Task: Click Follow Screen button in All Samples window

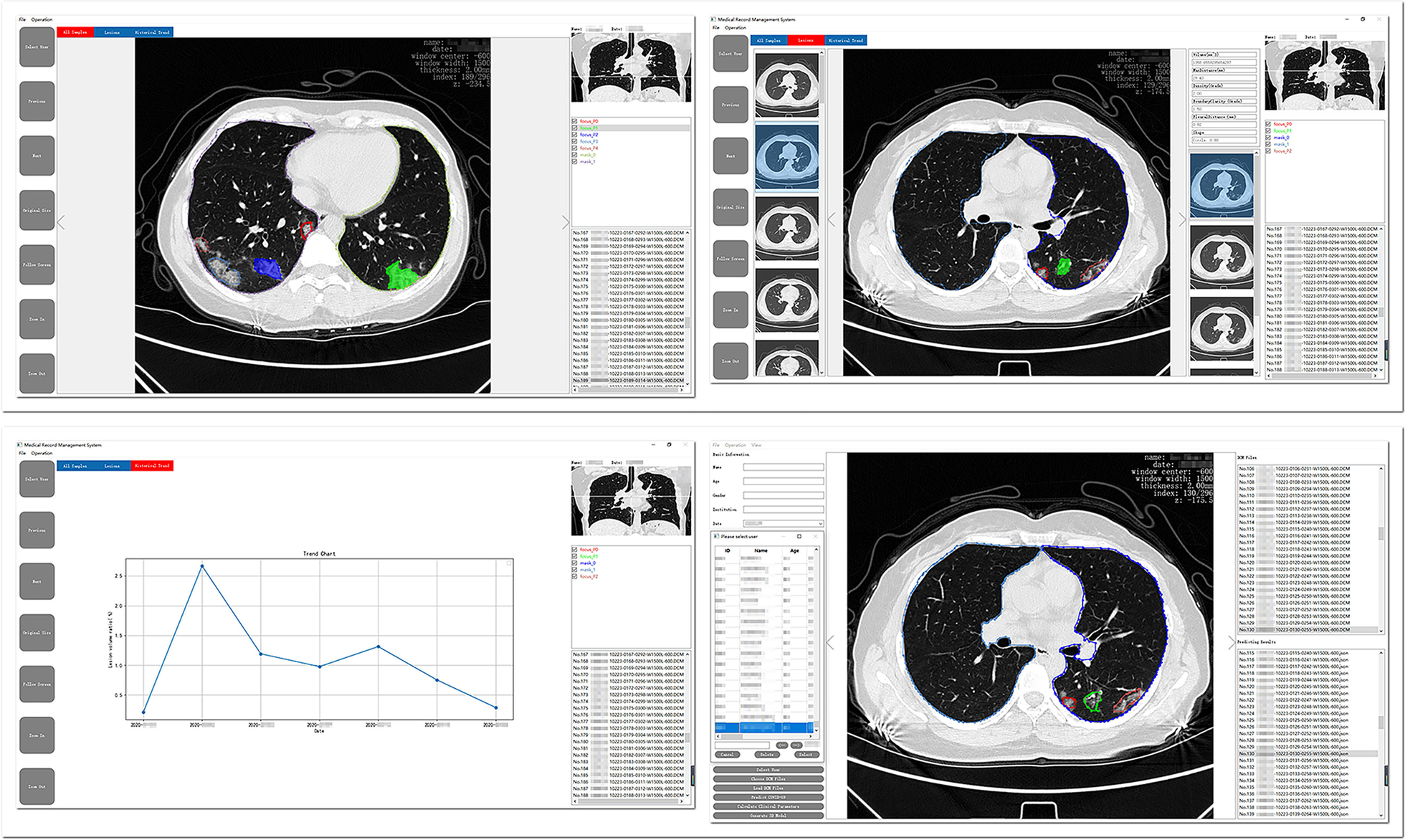Action: tap(37, 265)
